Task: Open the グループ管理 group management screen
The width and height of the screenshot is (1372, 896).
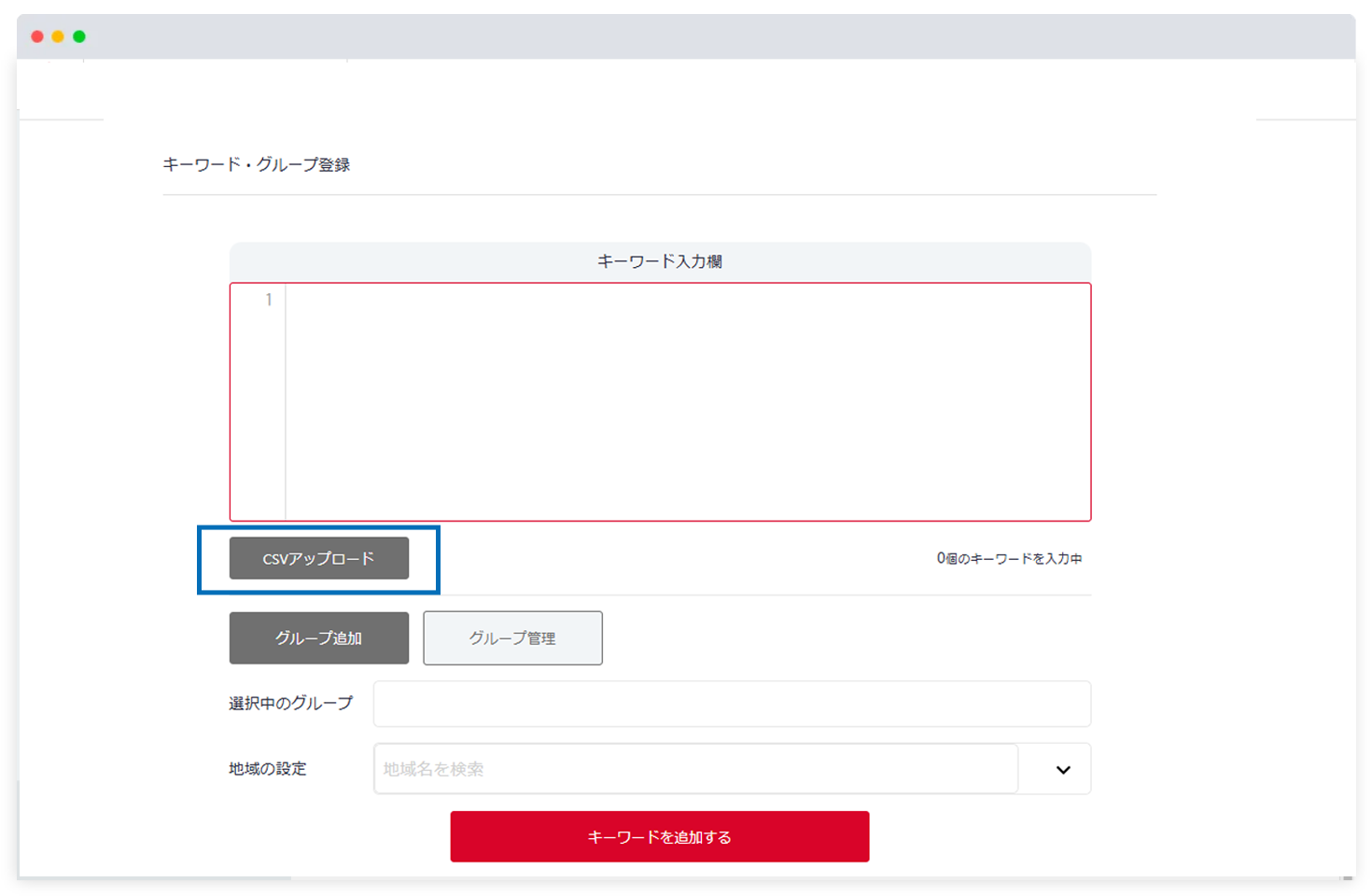Action: [x=512, y=637]
